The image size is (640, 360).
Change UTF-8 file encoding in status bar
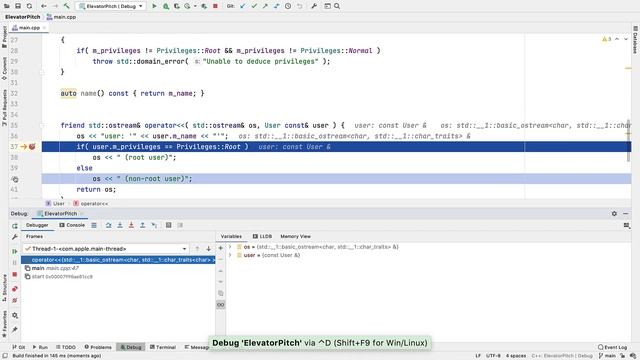(x=493, y=356)
